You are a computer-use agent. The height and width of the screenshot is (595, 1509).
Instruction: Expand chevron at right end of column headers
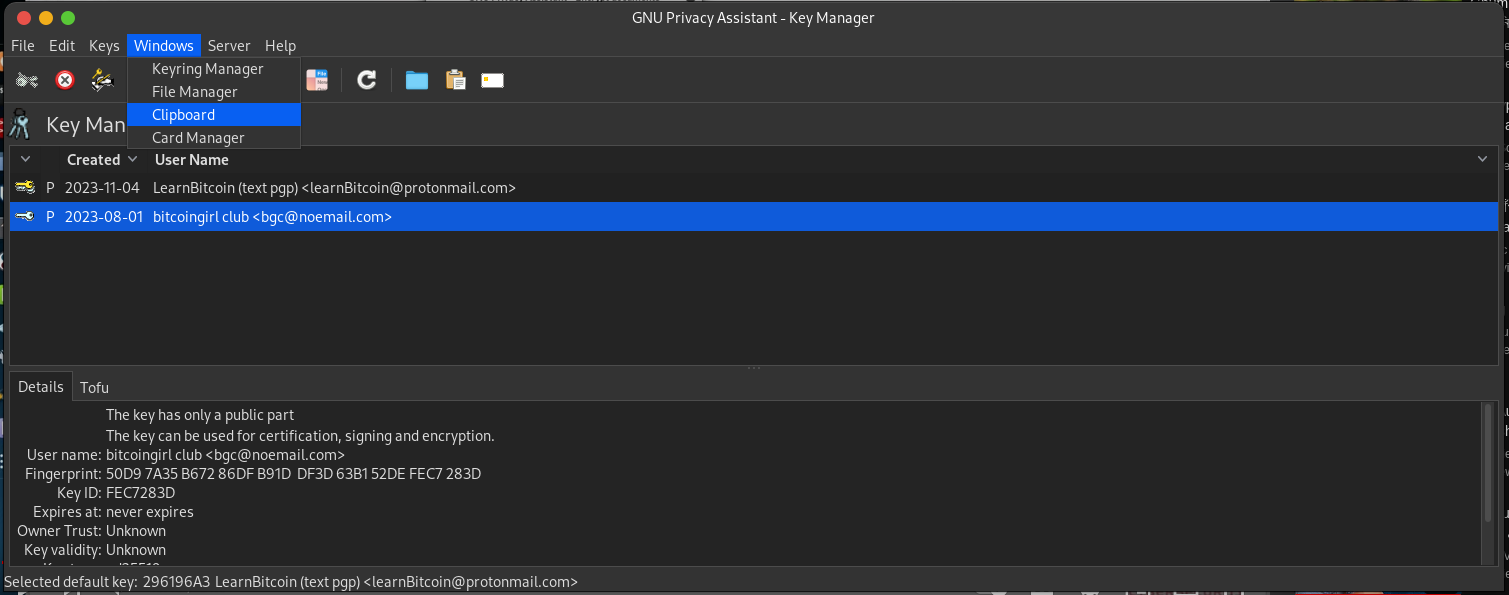(x=1483, y=160)
